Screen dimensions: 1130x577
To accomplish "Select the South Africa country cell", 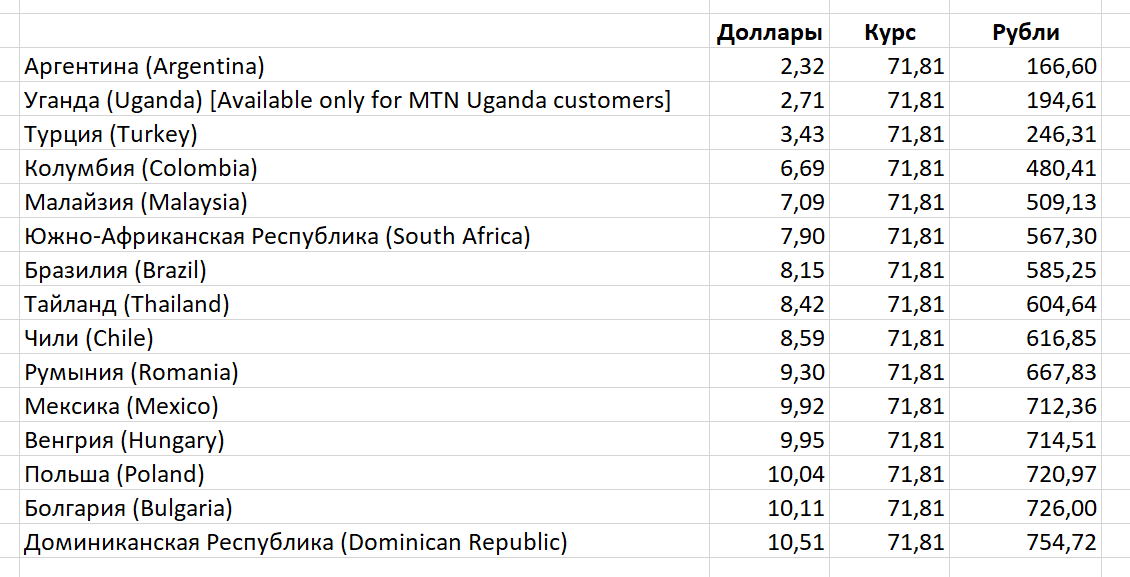I will pyautogui.click(x=364, y=236).
